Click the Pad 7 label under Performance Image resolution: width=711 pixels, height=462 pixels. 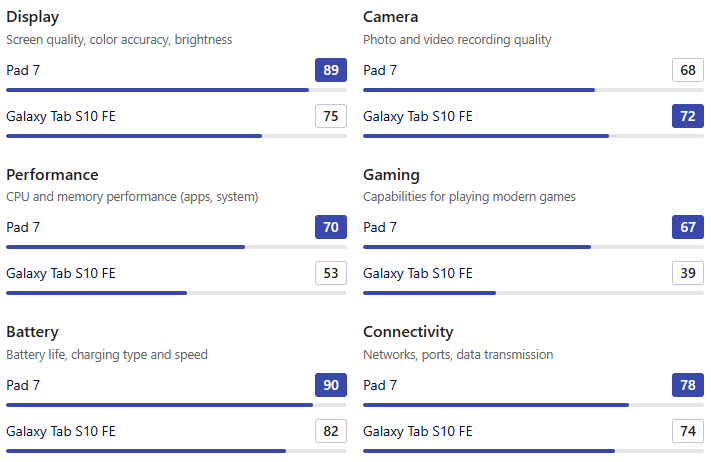23,227
